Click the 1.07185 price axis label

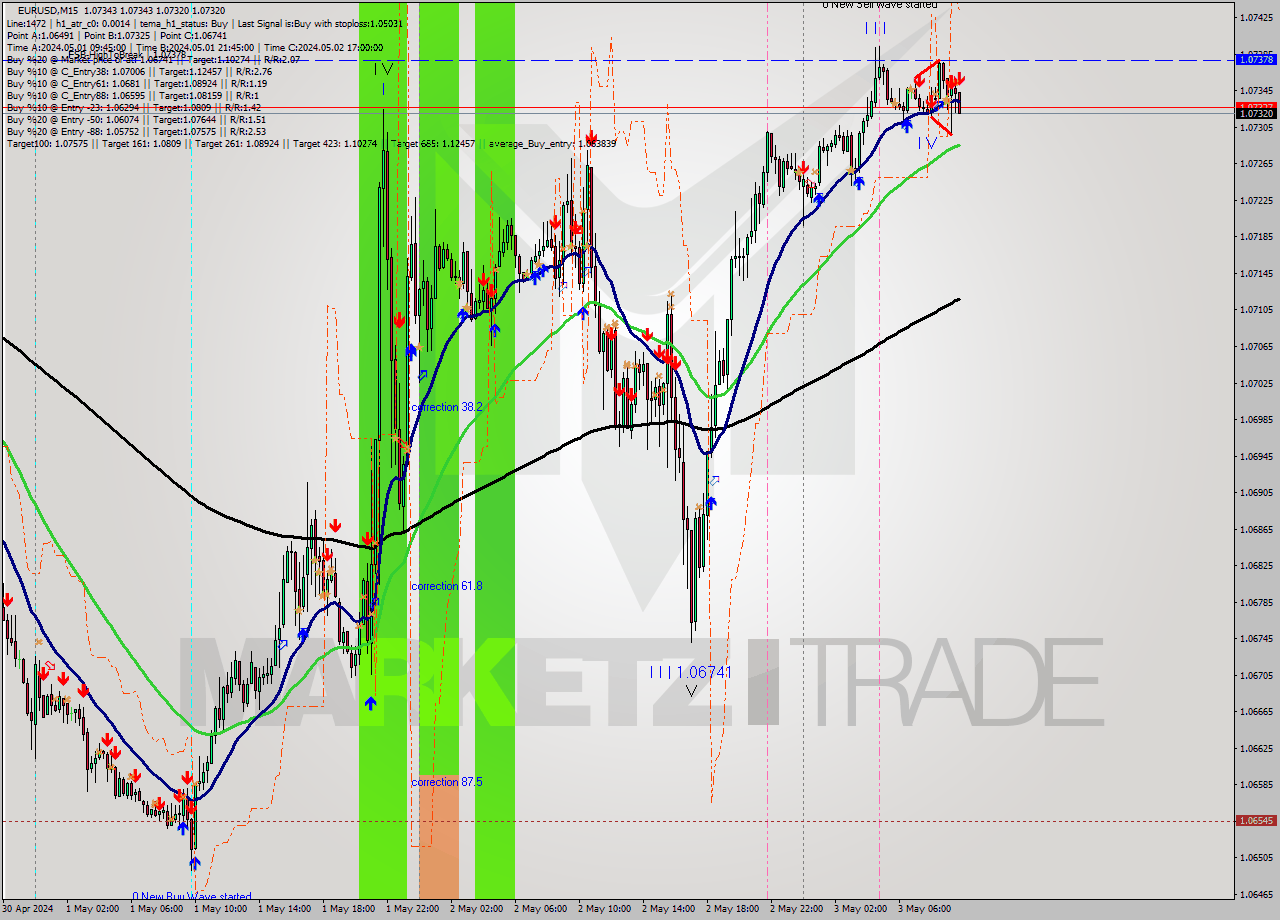coord(1256,237)
